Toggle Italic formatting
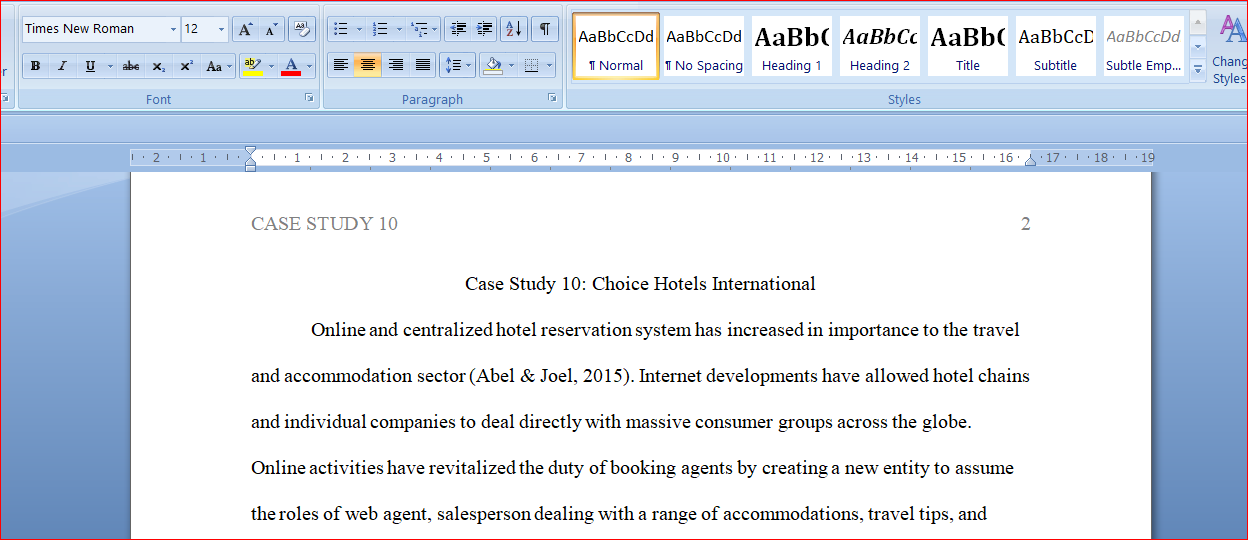The width and height of the screenshot is (1248, 540). 62,66
